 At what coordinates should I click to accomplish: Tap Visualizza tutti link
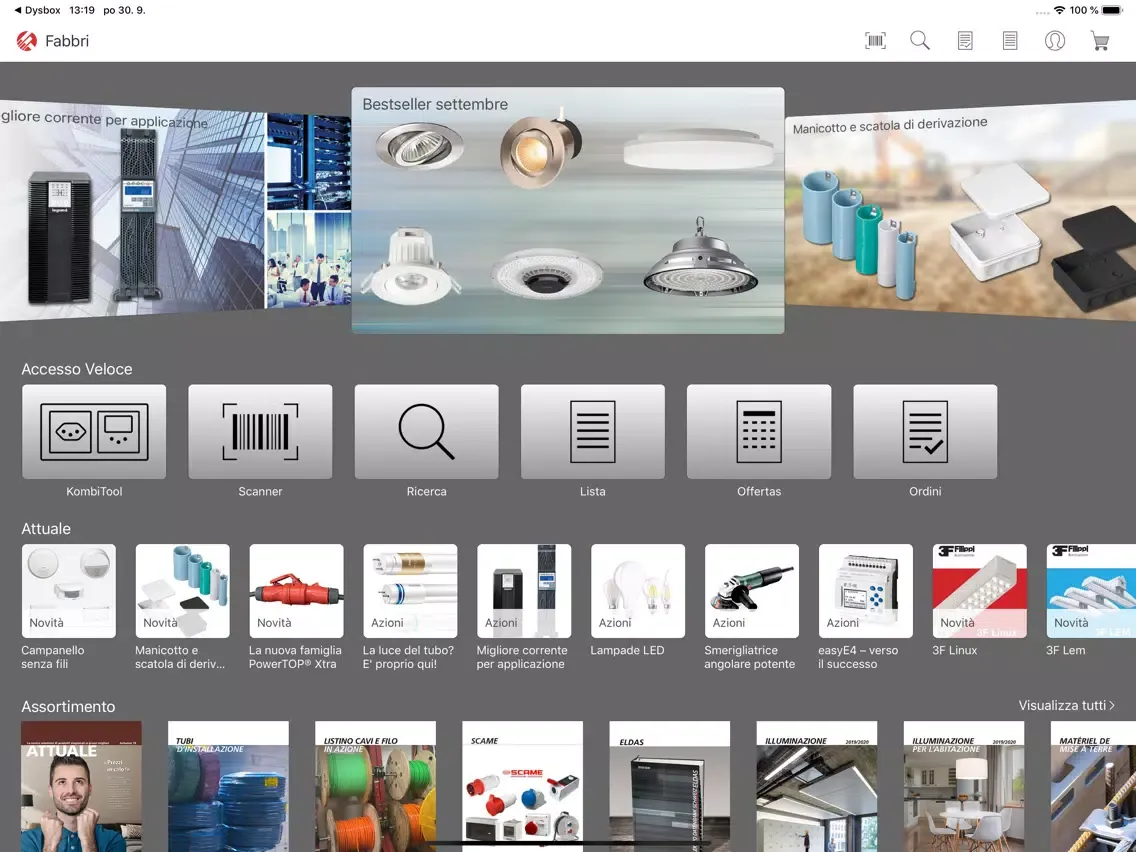tap(1066, 705)
